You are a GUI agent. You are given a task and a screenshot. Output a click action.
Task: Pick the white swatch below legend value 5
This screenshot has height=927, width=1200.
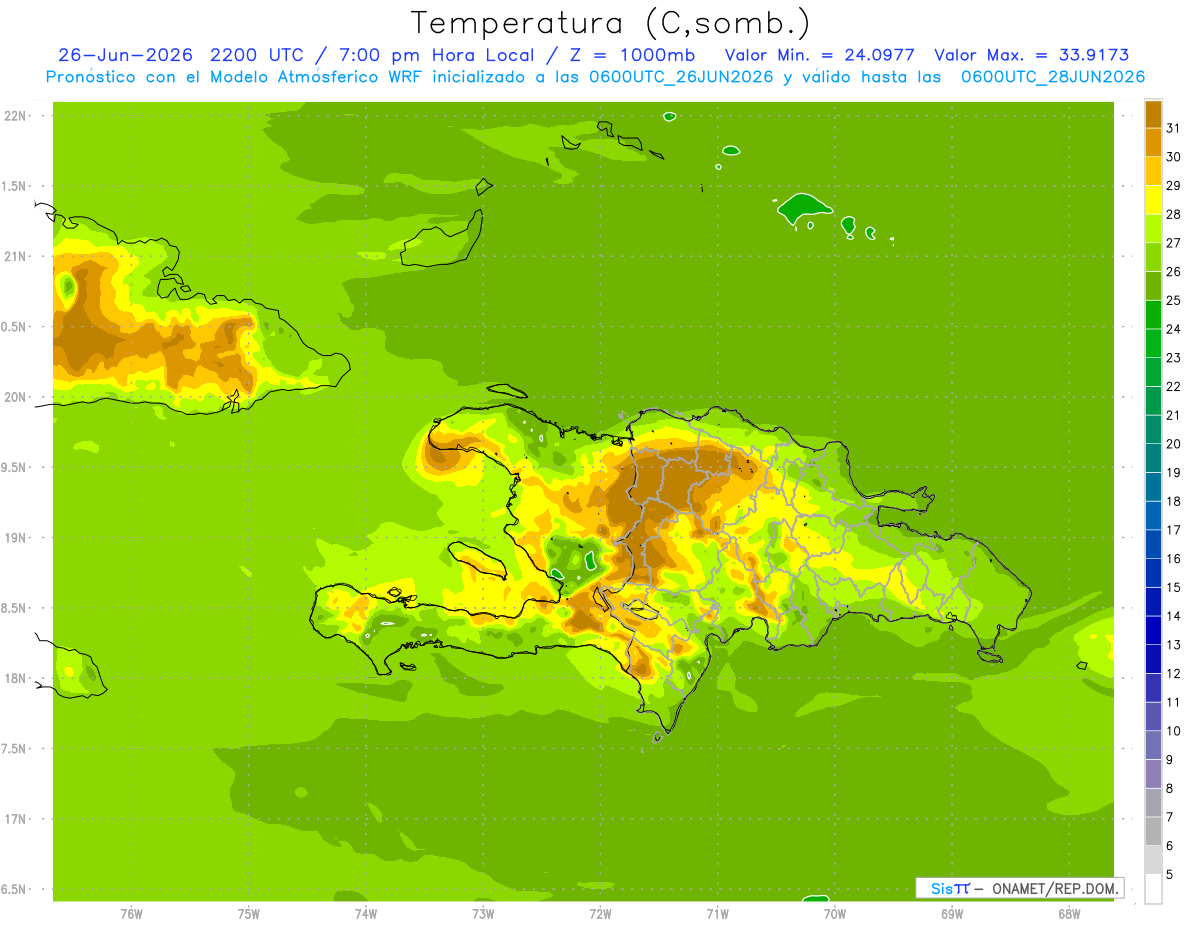click(1153, 889)
